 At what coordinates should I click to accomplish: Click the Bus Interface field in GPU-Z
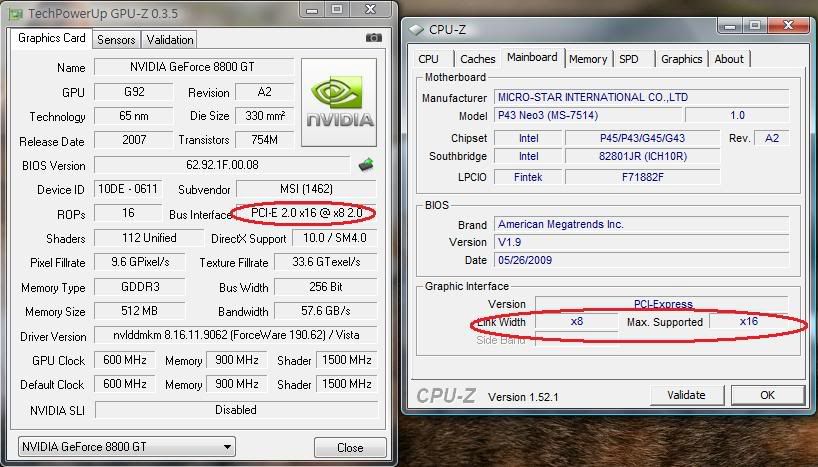coord(303,214)
